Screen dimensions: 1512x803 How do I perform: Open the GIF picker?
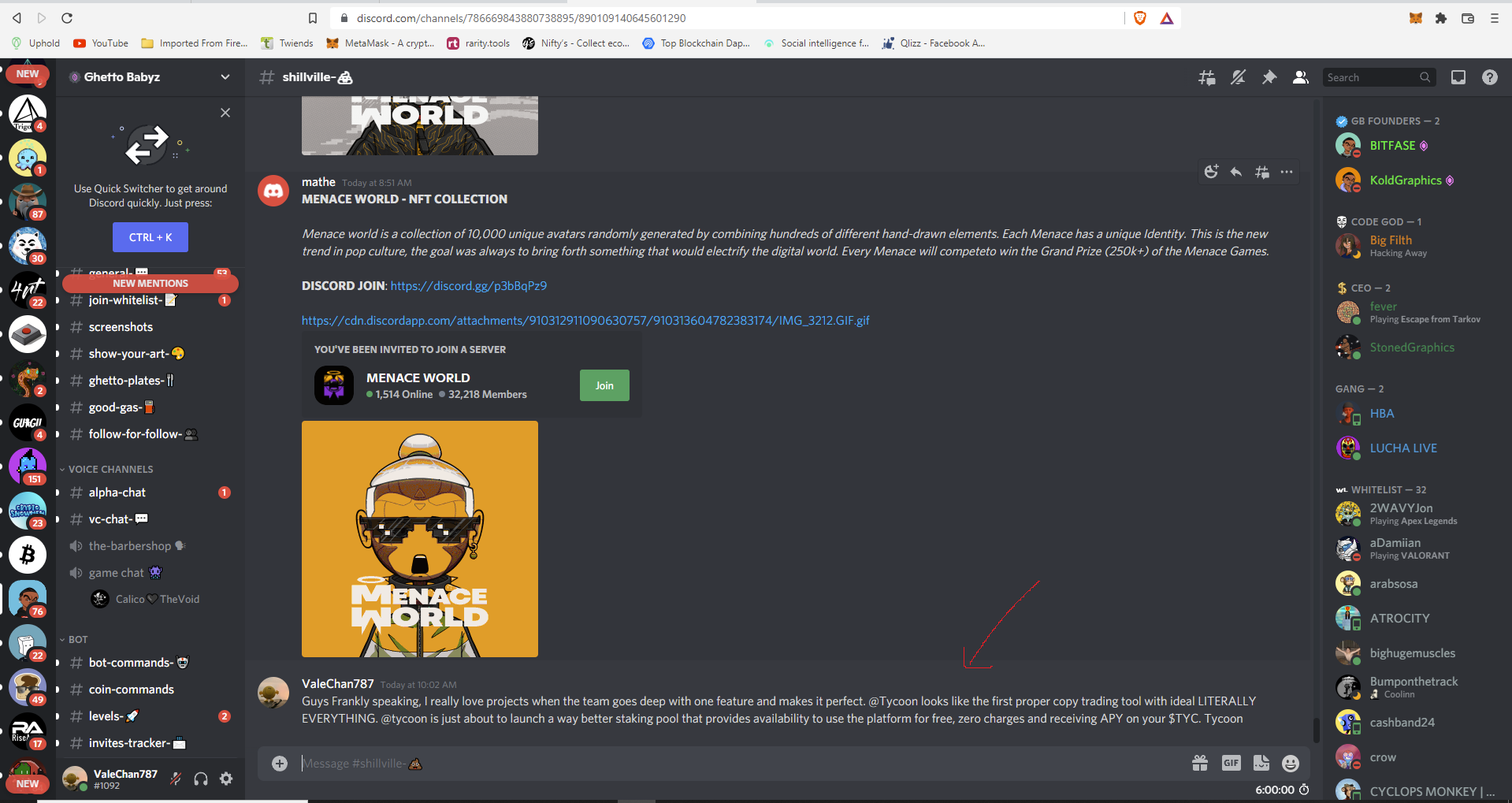pyautogui.click(x=1231, y=763)
